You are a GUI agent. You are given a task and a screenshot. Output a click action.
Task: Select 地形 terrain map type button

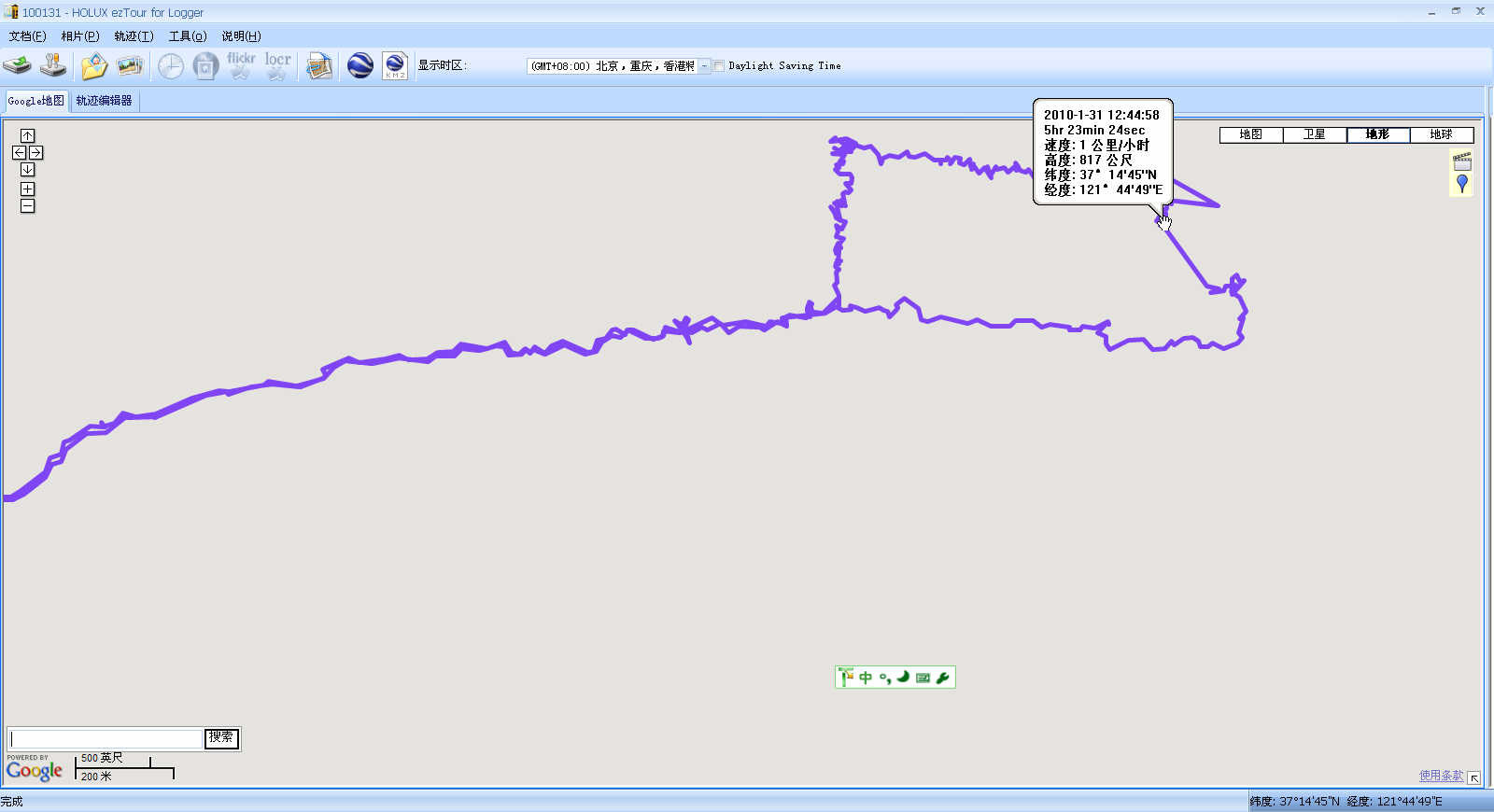point(1378,134)
